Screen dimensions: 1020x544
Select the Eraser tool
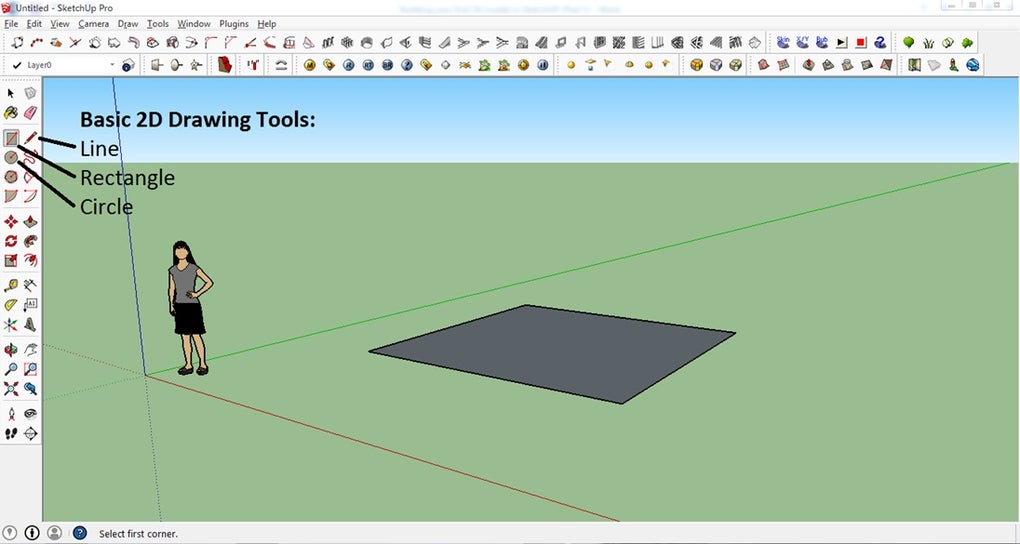pyautogui.click(x=30, y=112)
